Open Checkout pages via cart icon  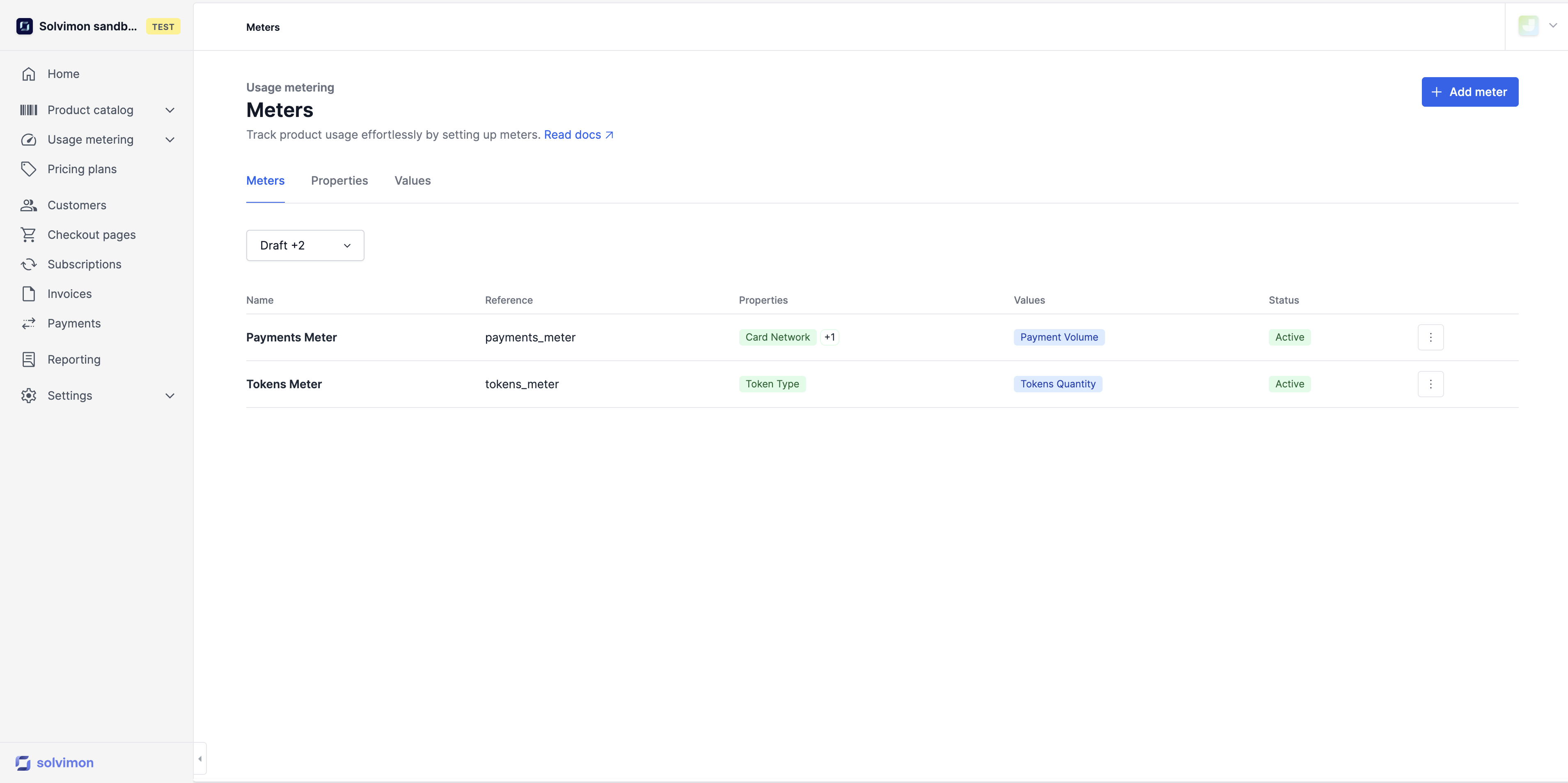coord(29,235)
